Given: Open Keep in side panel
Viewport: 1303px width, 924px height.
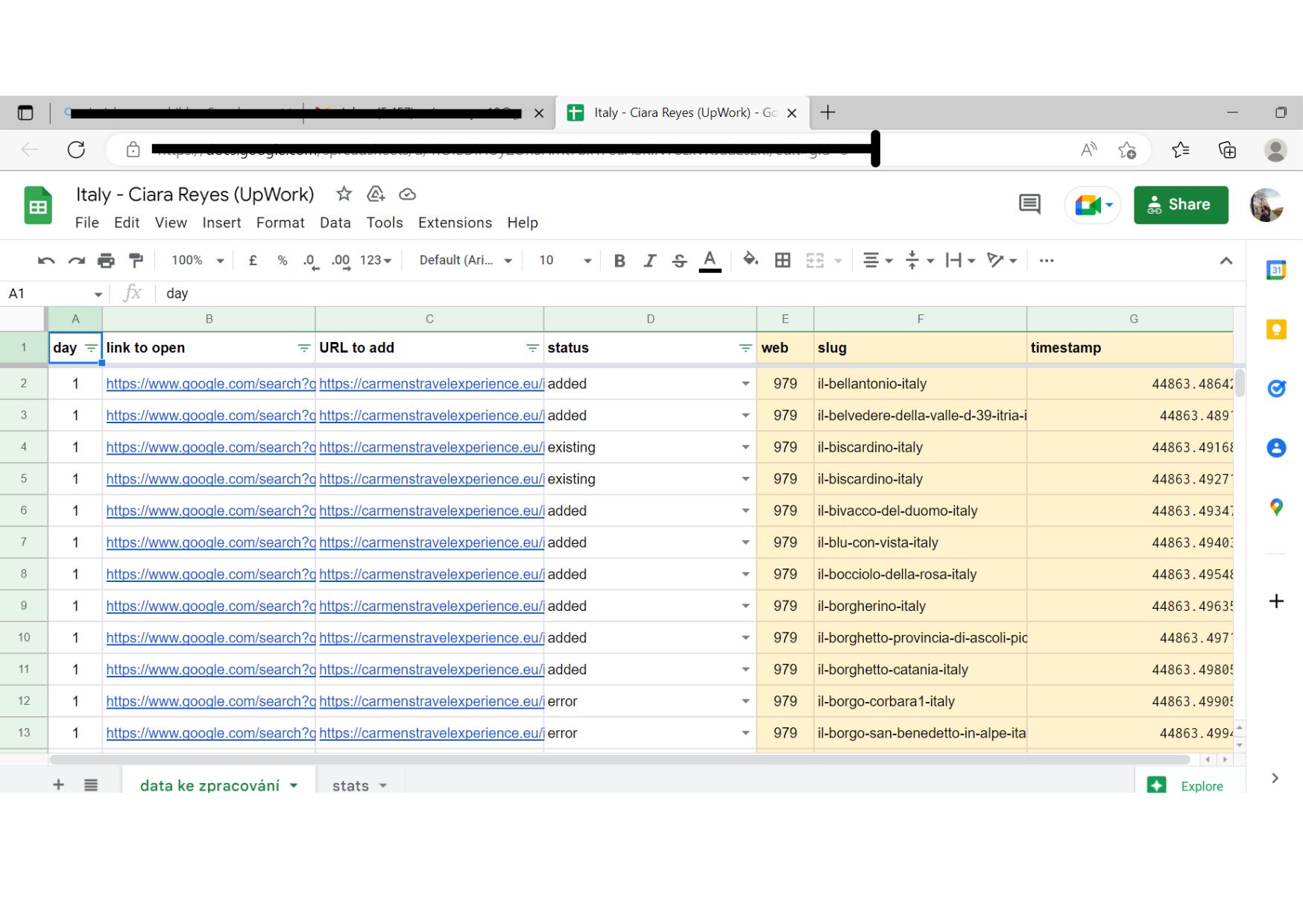Looking at the screenshot, I should (x=1276, y=329).
